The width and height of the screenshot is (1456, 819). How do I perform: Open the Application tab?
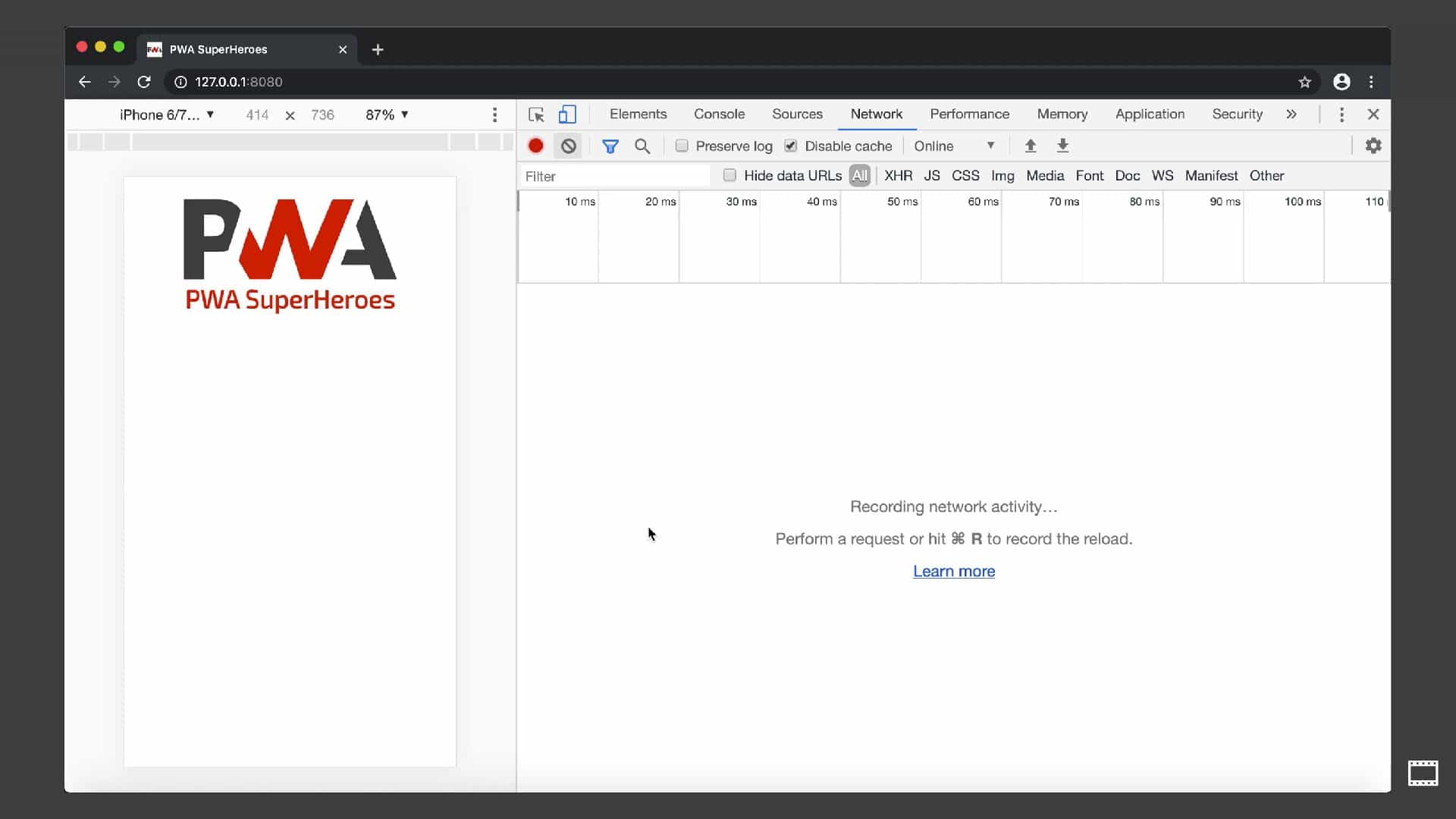click(1150, 114)
